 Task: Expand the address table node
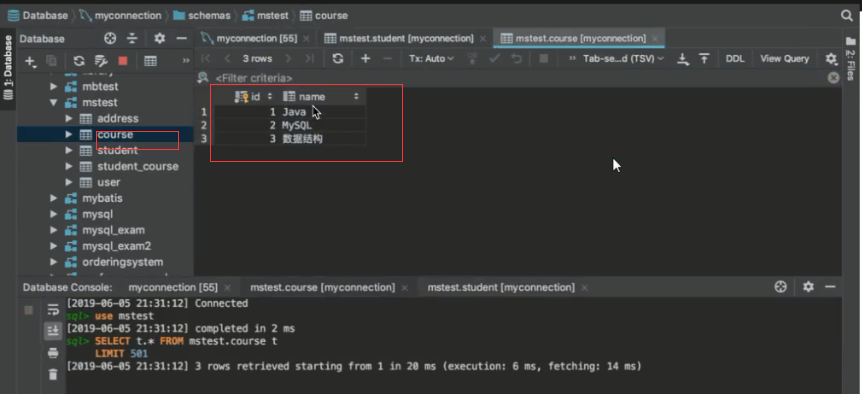click(69, 118)
